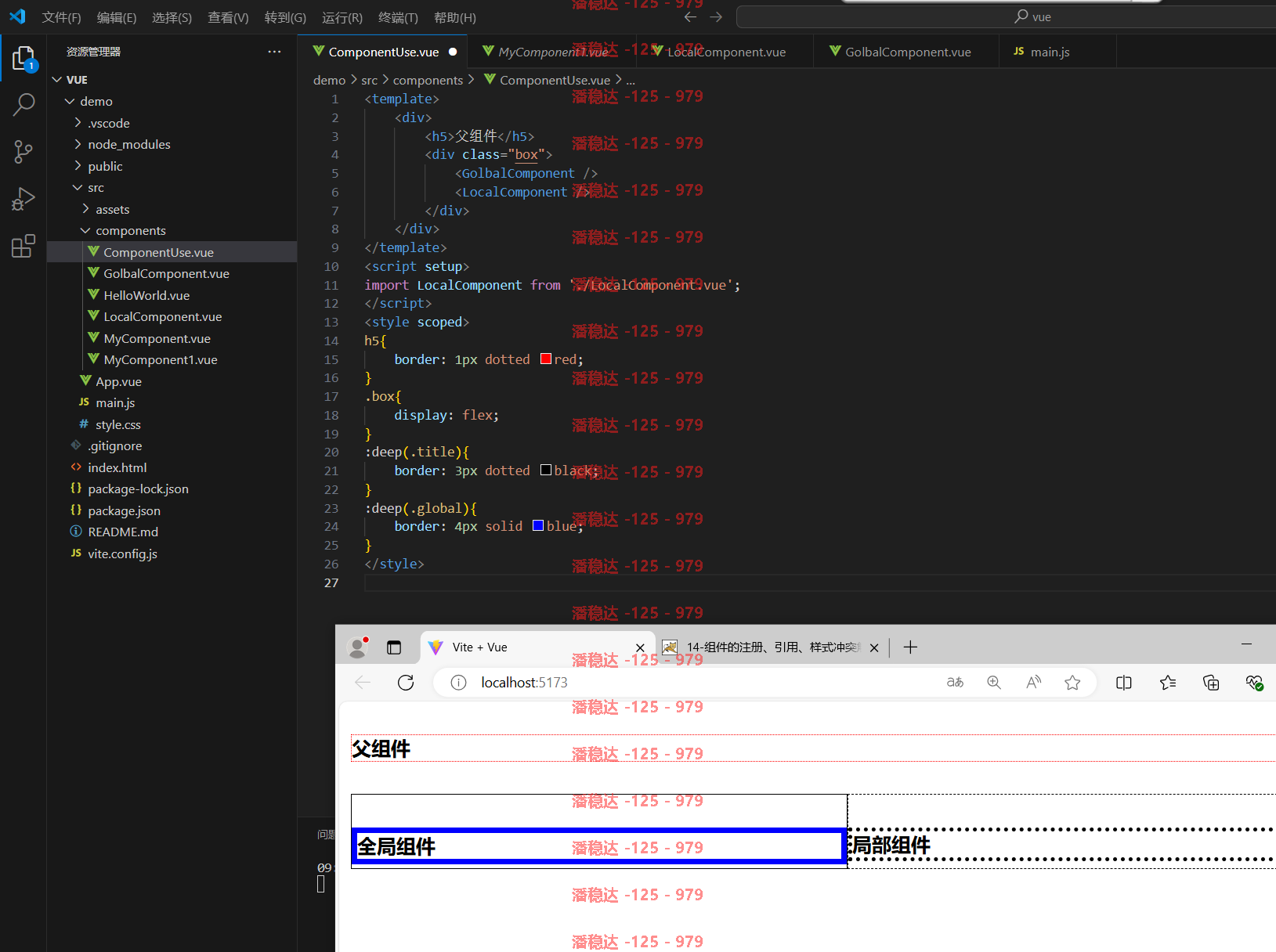The height and width of the screenshot is (952, 1276).
Task: Open the 帮助(H) menu
Action: pyautogui.click(x=454, y=17)
